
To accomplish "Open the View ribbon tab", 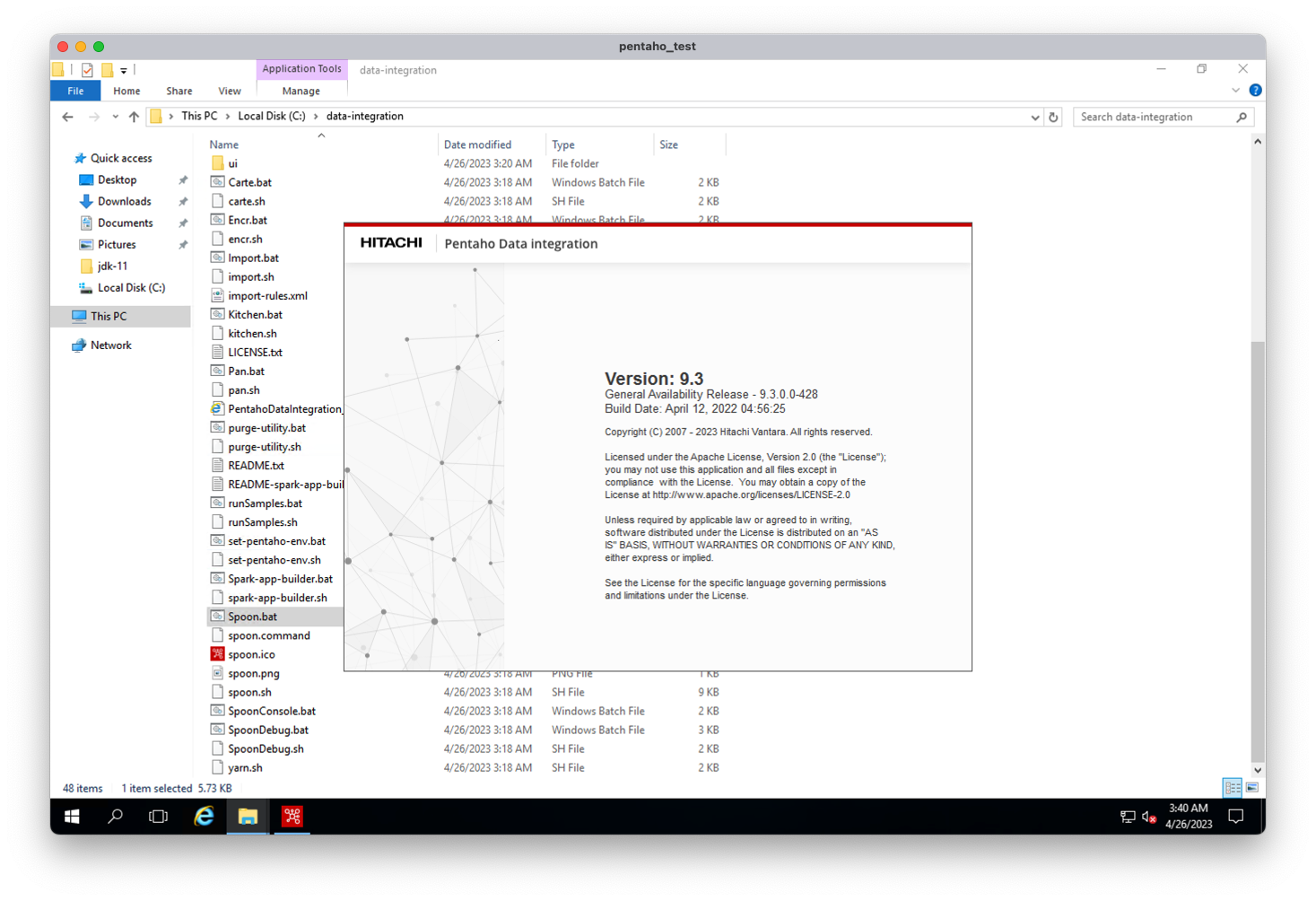I will click(x=229, y=91).
